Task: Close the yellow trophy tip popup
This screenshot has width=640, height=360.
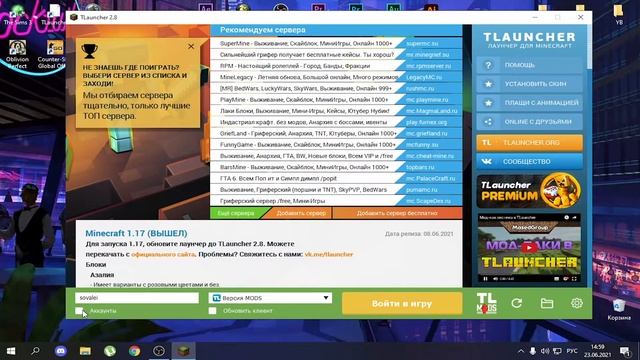Action: coord(191,47)
